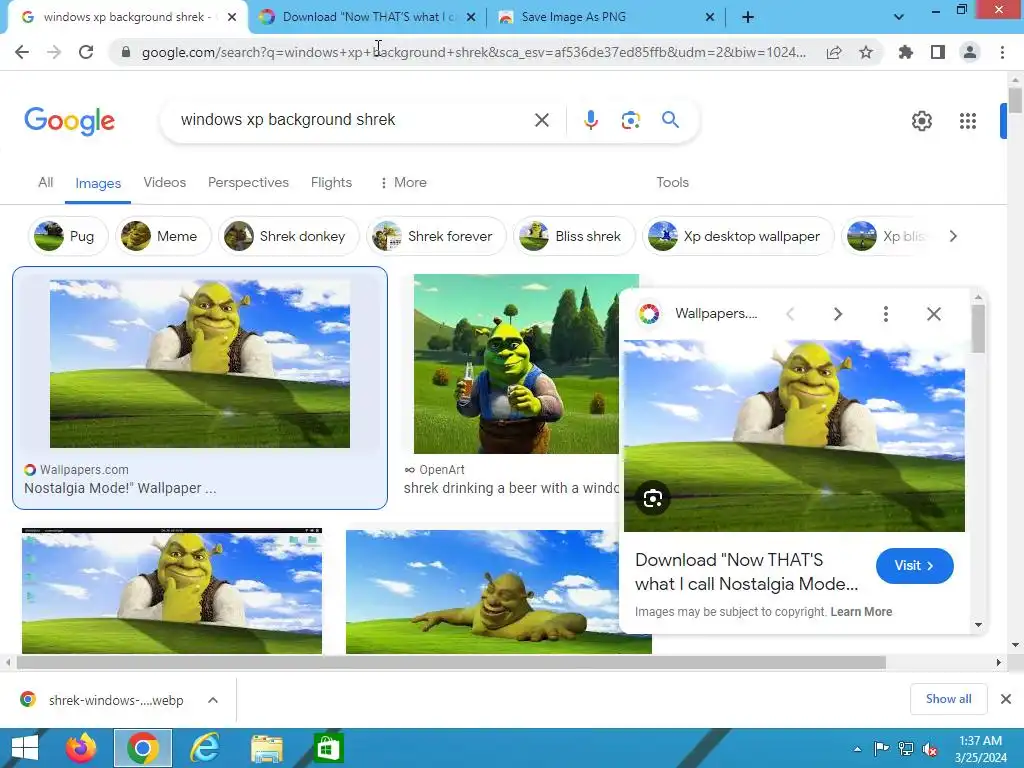
Task: Filter results by Shrek donkey chip
Action: click(x=288, y=236)
